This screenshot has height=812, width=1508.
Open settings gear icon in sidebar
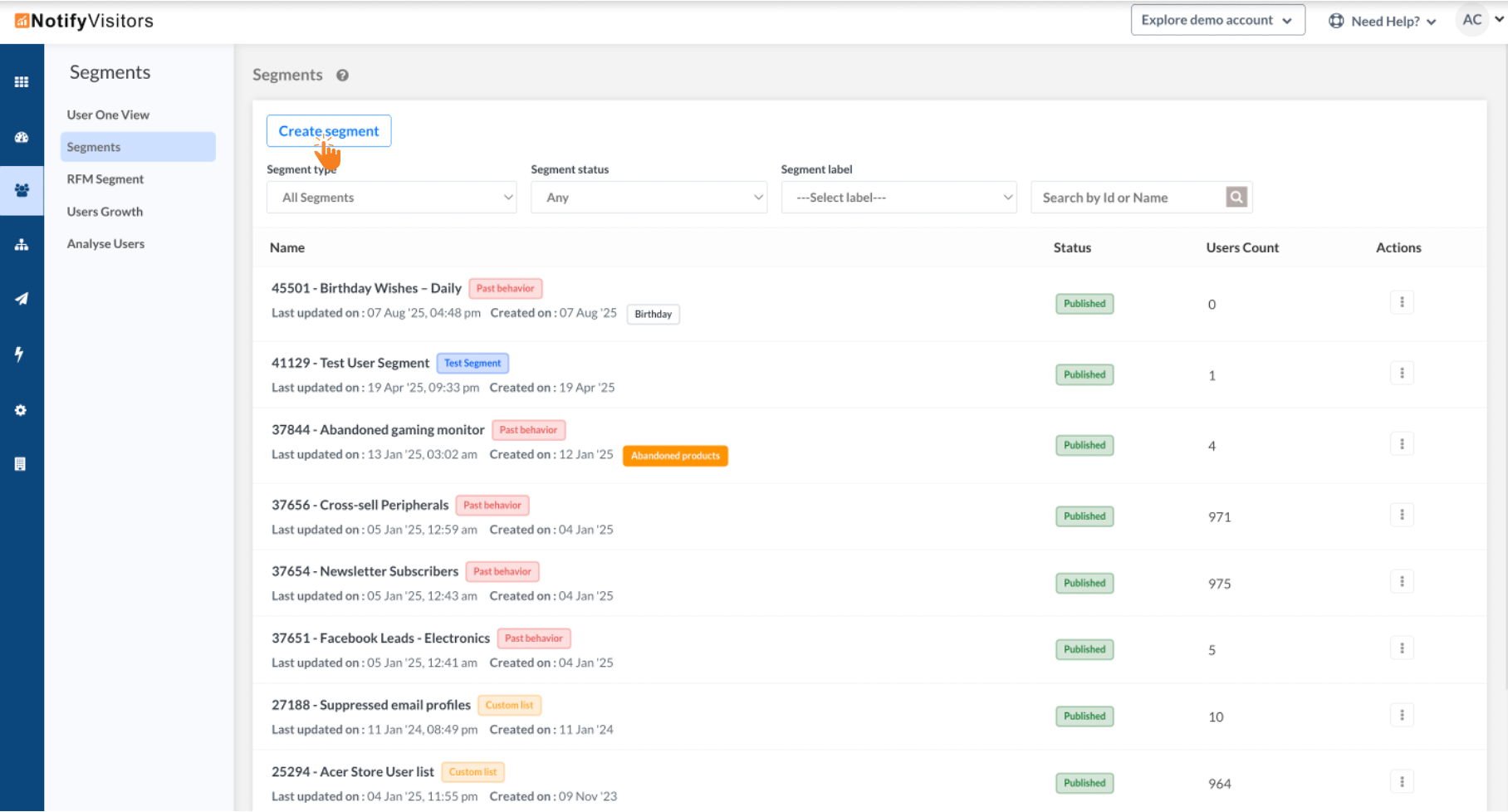pos(21,410)
